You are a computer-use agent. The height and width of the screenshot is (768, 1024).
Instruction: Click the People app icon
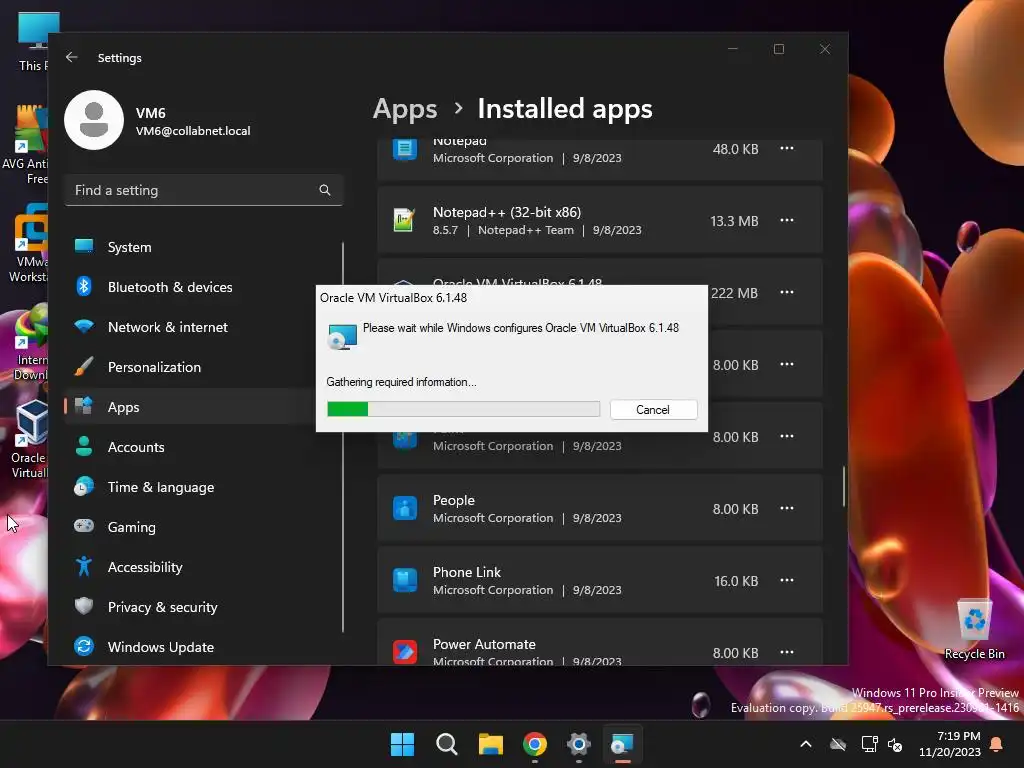404,508
